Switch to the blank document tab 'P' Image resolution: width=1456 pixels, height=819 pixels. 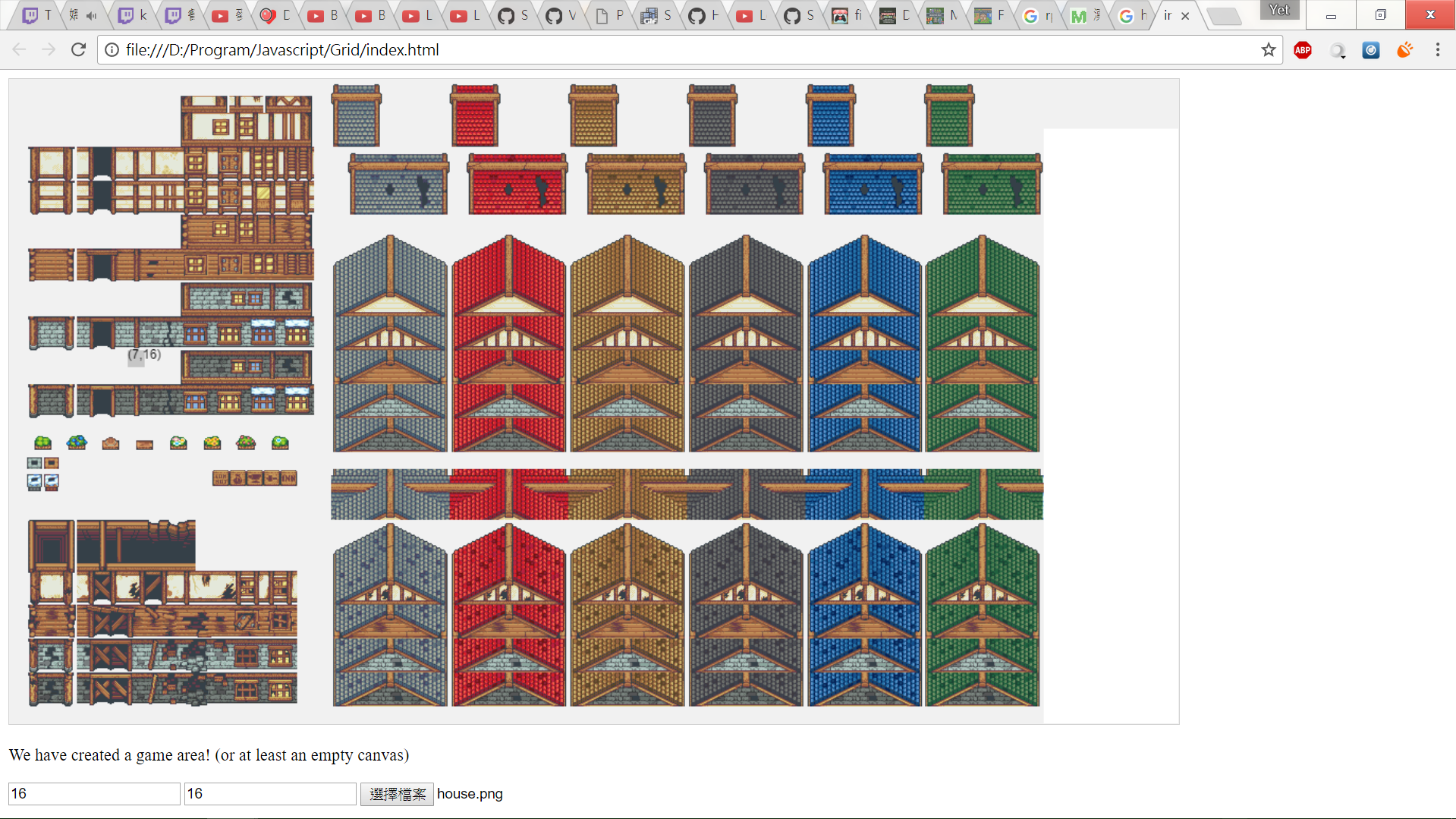[x=609, y=16]
